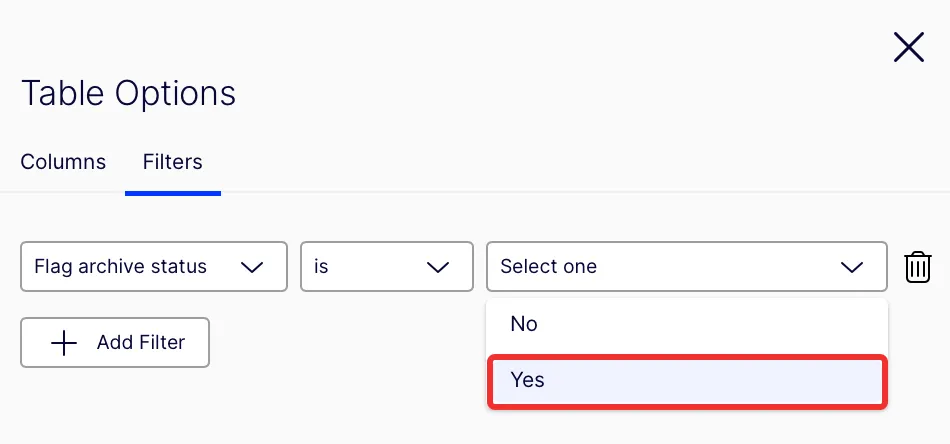Image resolution: width=950 pixels, height=444 pixels.
Task: Open the Flag archive status field dropdown
Action: point(154,267)
